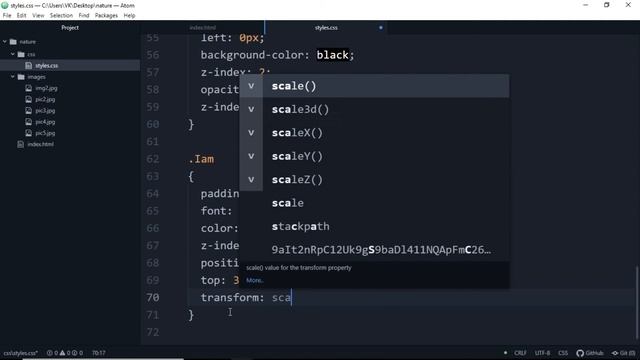Choose the 9aIt2nRpC12Uk9g suggestion
This screenshot has width=640, height=360.
[x=374, y=250]
